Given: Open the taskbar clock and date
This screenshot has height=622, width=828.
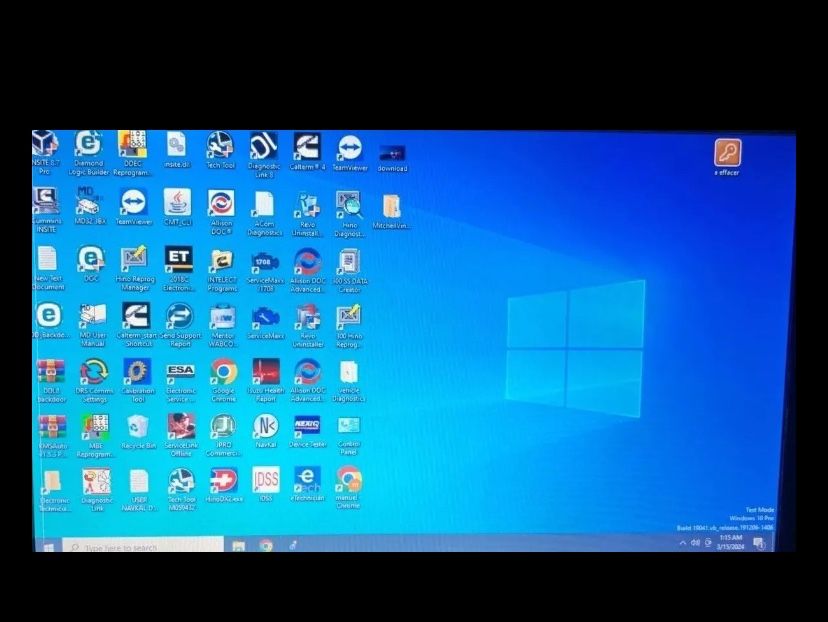Looking at the screenshot, I should [x=730, y=543].
